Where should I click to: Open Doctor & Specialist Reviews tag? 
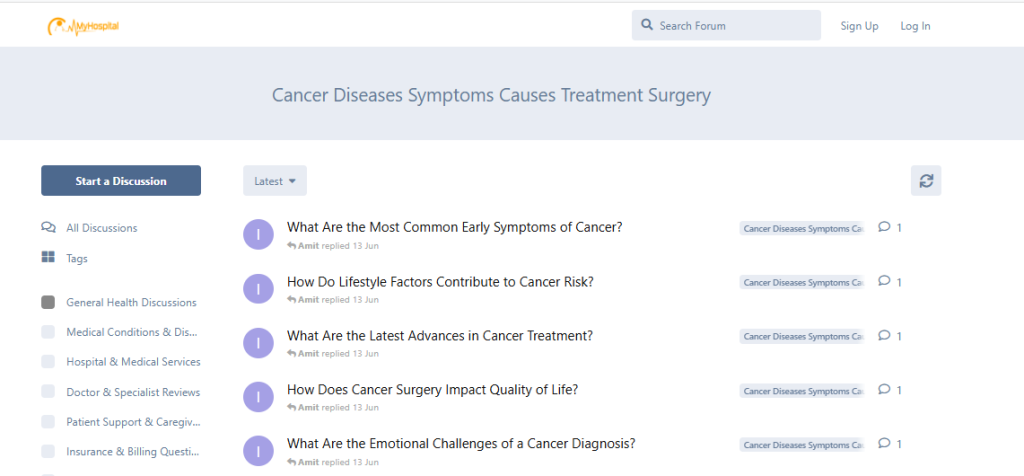[x=133, y=392]
